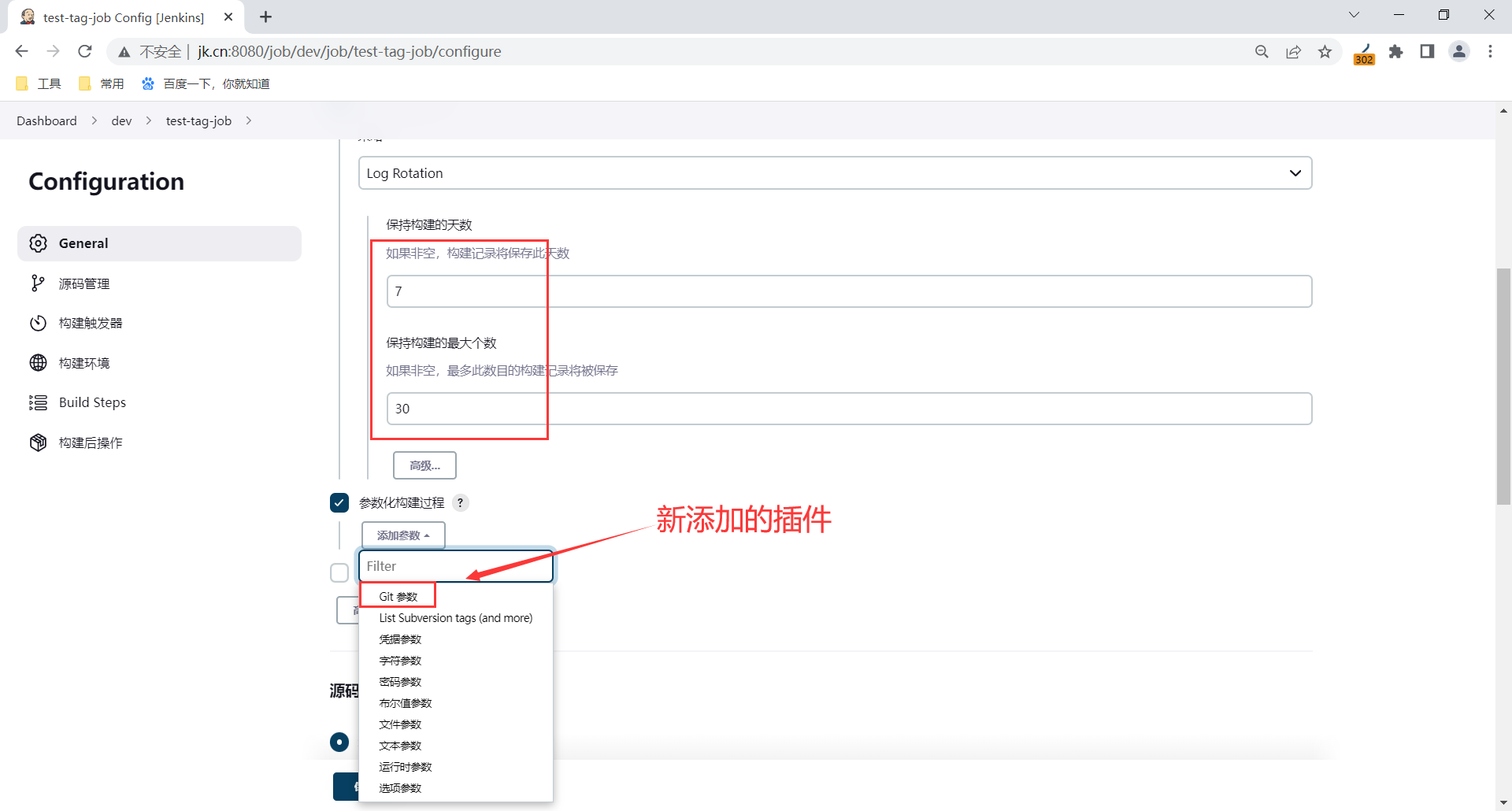This screenshot has height=811, width=1512.
Task: Tick the unchecked checkbox below 添加参数
Action: click(339, 572)
